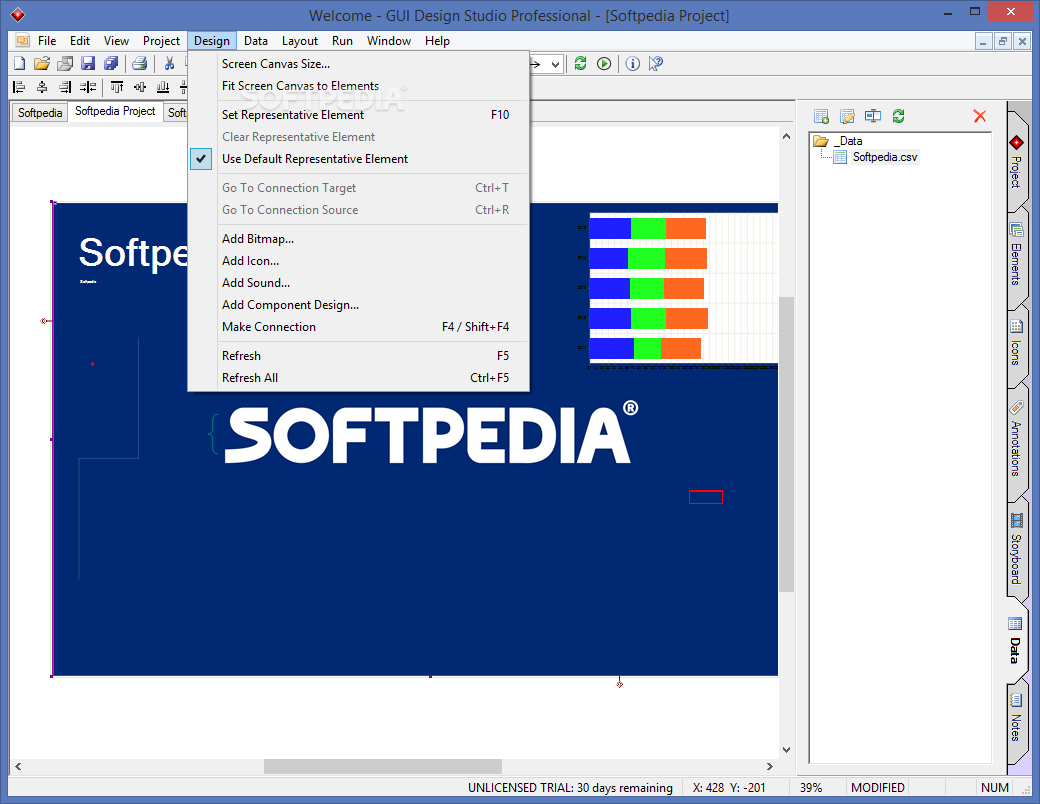This screenshot has width=1040, height=804.
Task: Click the red Delete X in Data panel
Action: [x=980, y=116]
